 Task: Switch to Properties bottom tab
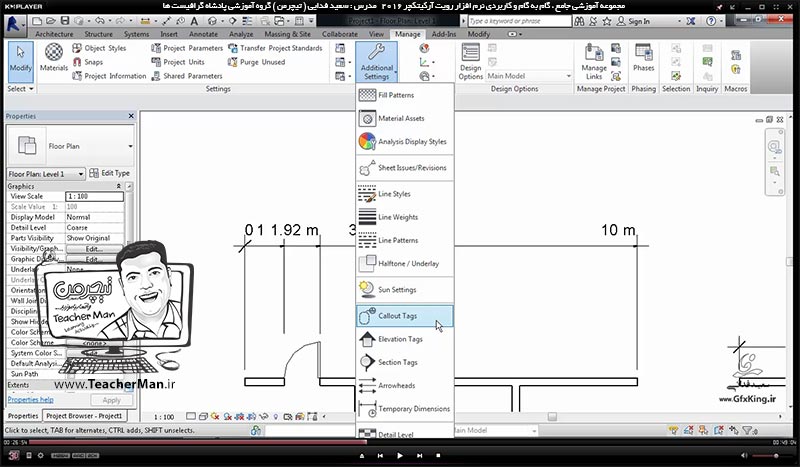click(x=23, y=416)
